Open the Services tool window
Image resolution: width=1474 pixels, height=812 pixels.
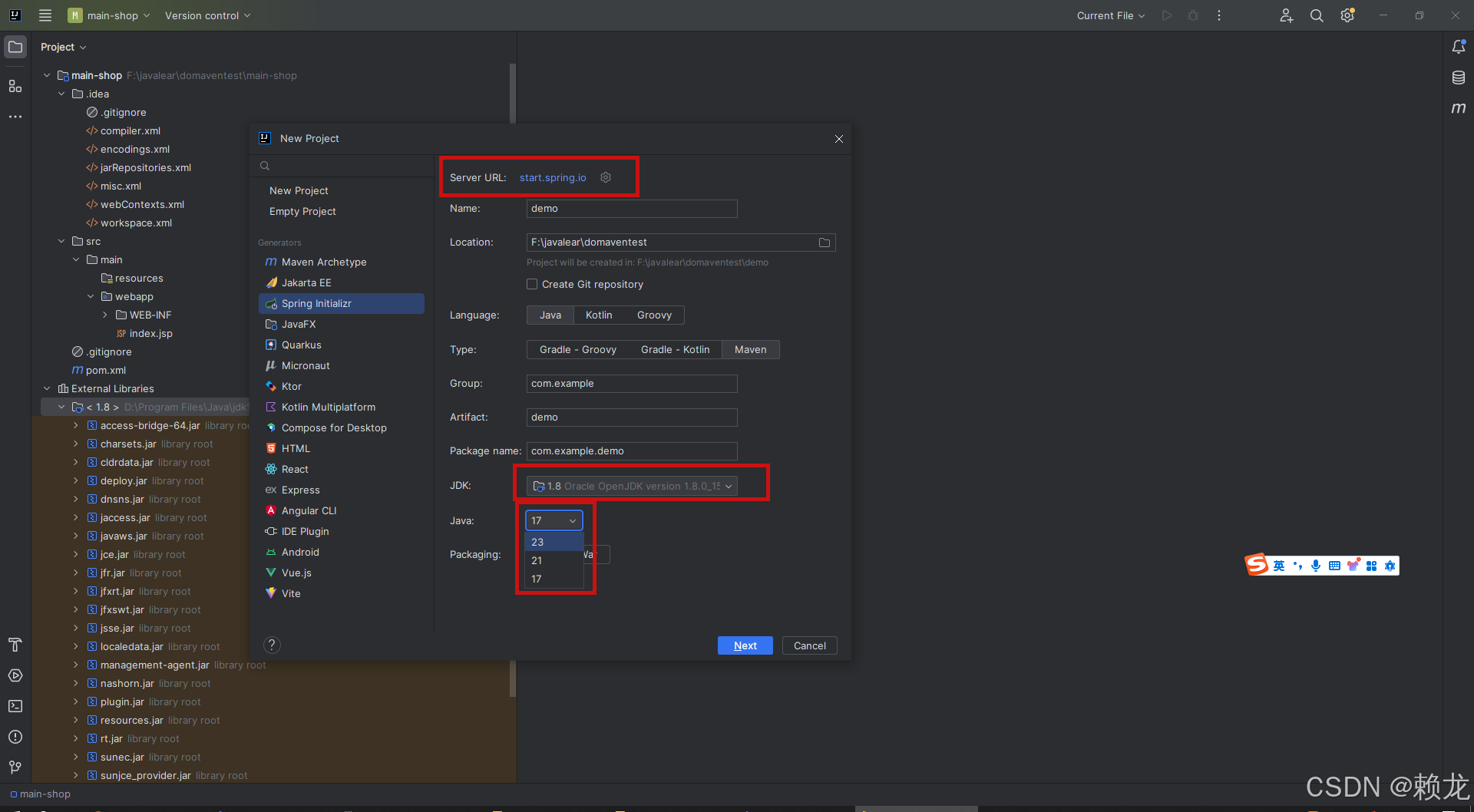pos(15,675)
